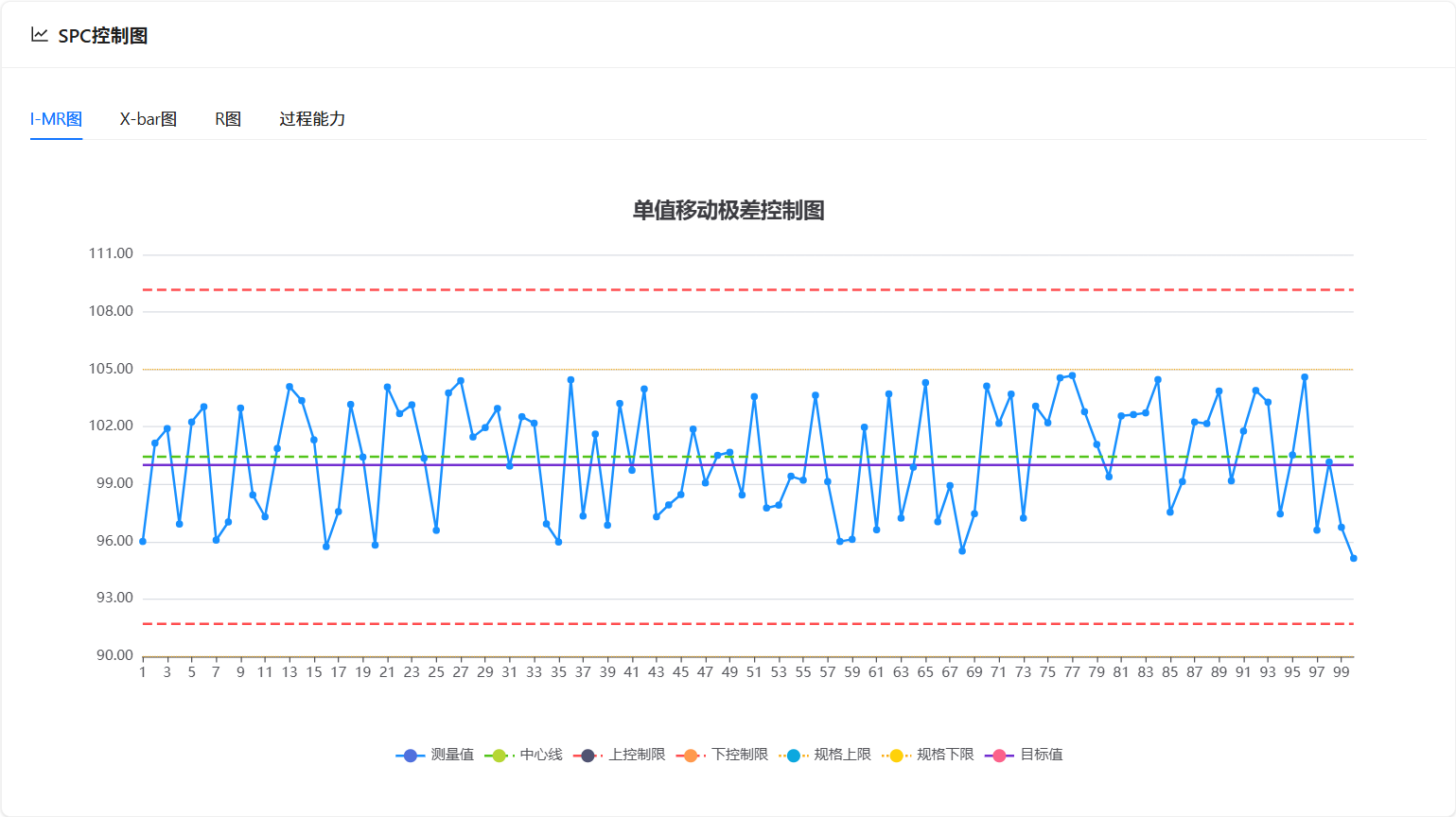Open the R图 tab

pyautogui.click(x=228, y=119)
